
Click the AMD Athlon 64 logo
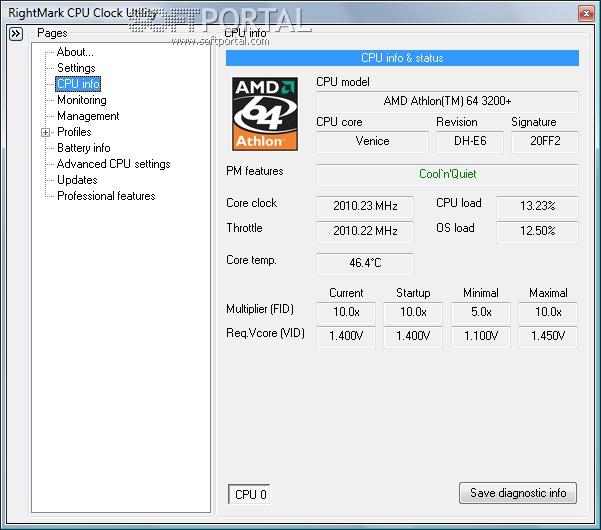tap(265, 114)
